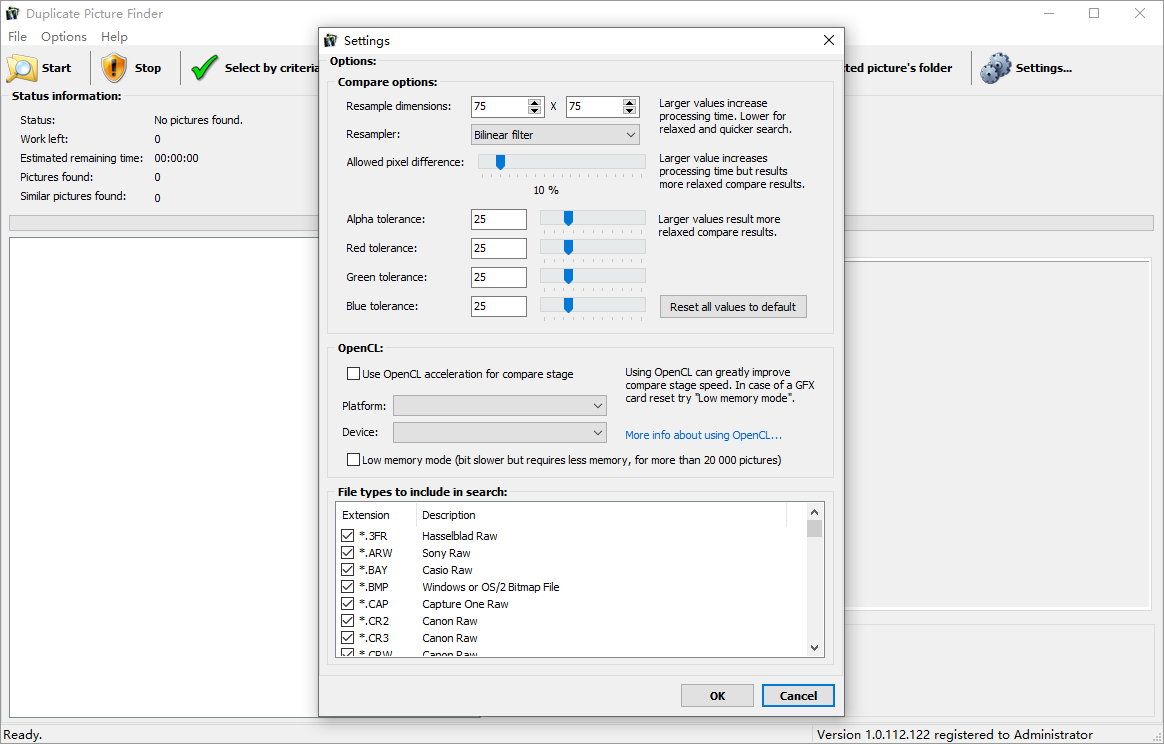
Task: Click the version registration status bar text
Action: click(955, 734)
